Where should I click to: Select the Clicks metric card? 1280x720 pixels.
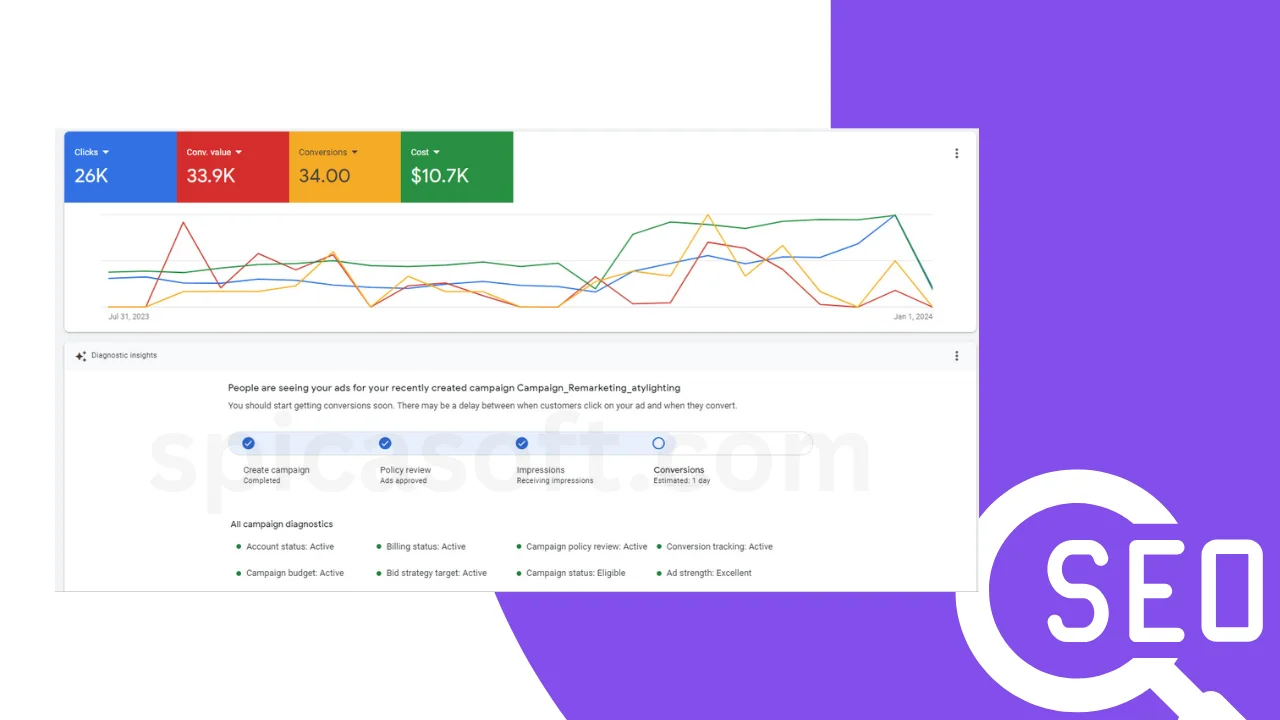click(x=120, y=167)
